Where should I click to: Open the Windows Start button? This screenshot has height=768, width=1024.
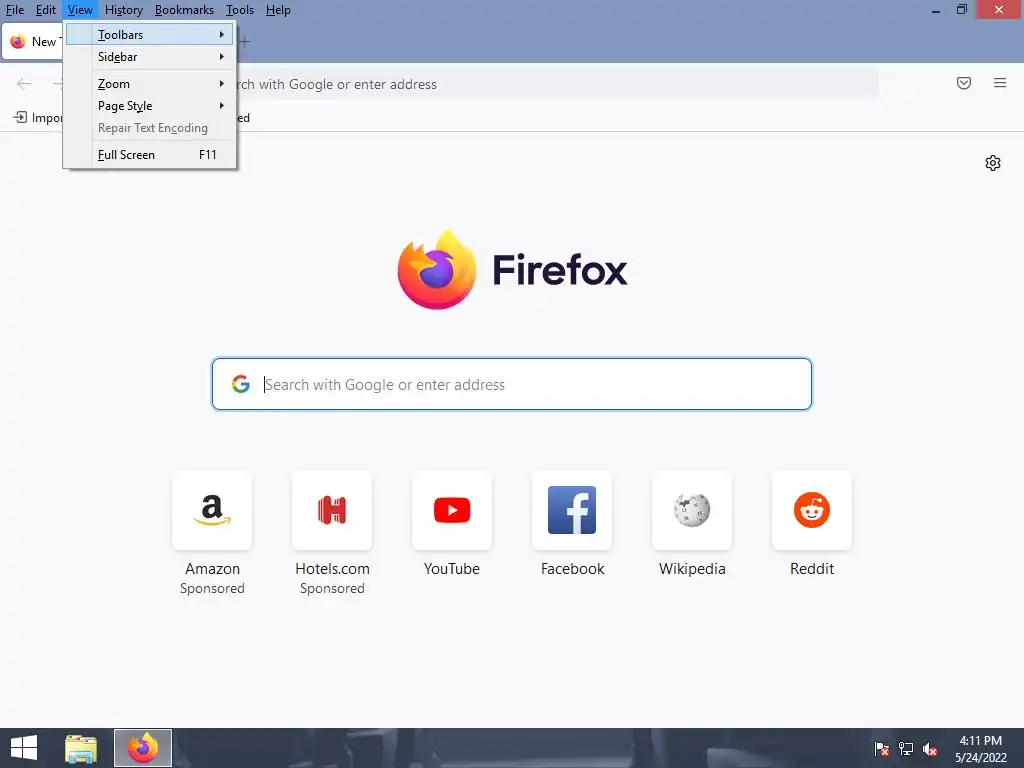[24, 748]
